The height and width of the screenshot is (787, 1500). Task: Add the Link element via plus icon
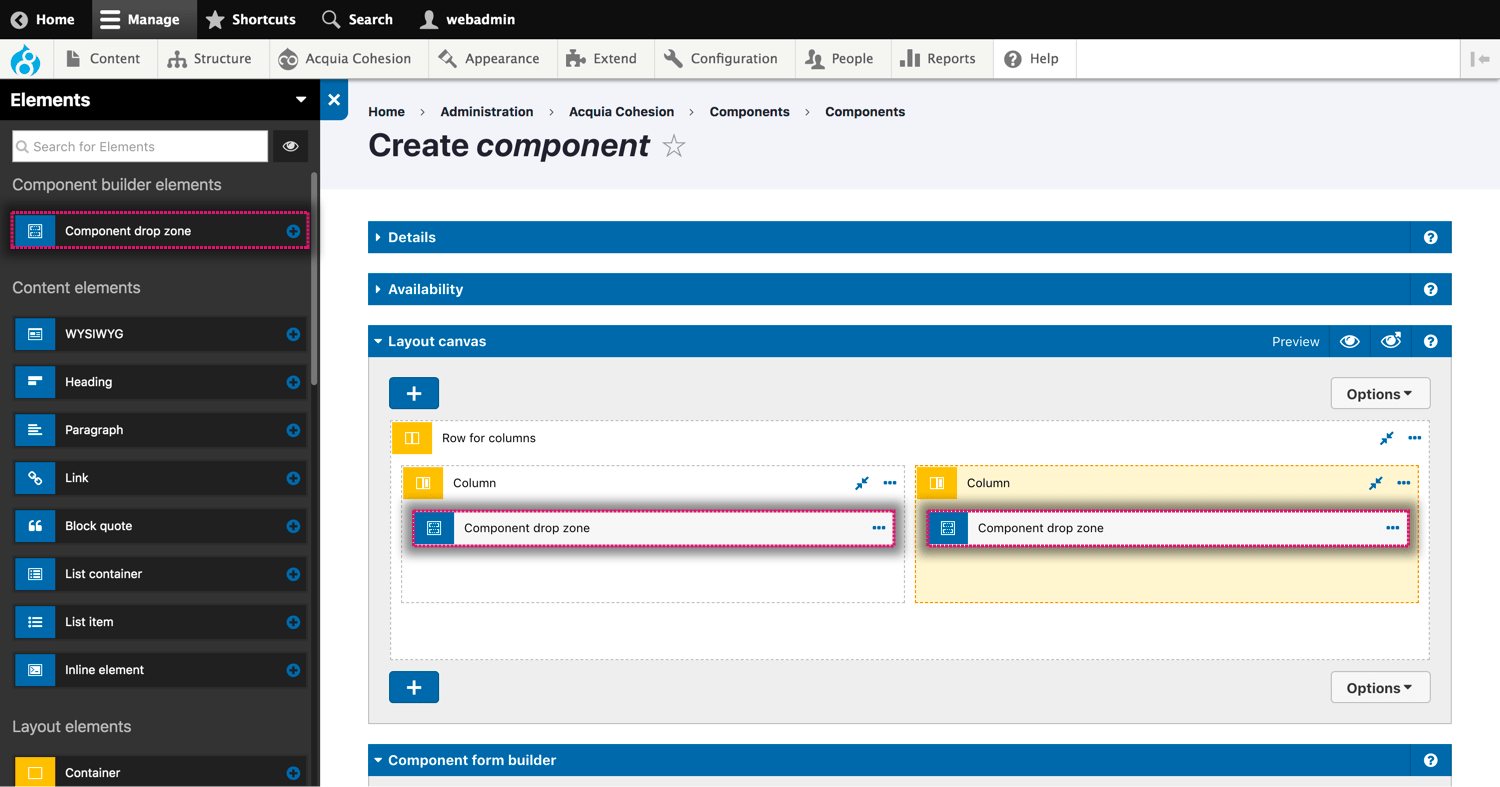tap(293, 478)
